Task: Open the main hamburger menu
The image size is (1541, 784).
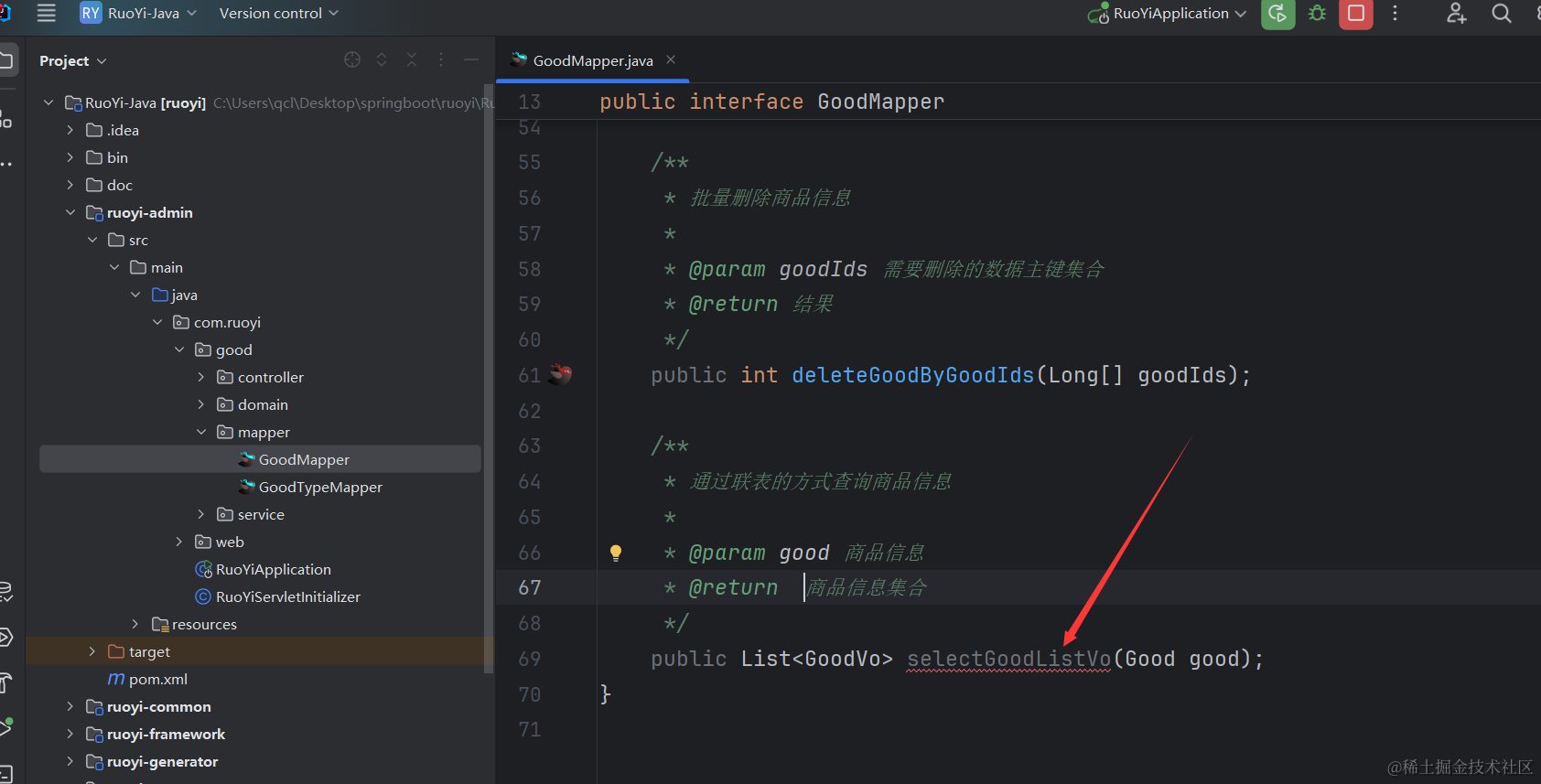Action: click(x=46, y=14)
